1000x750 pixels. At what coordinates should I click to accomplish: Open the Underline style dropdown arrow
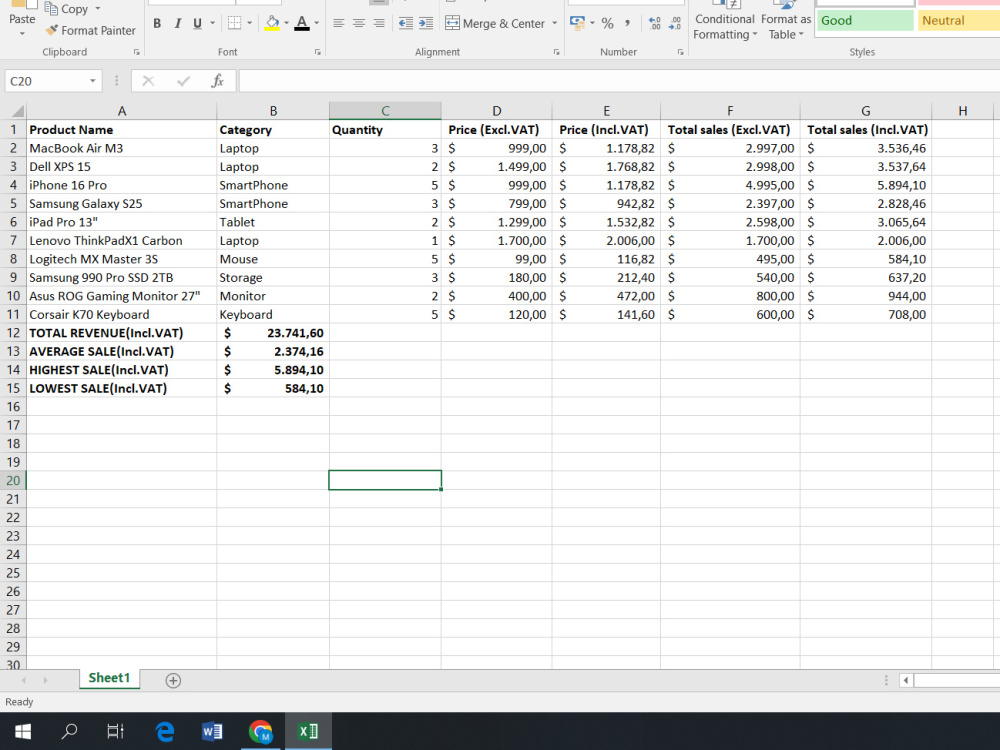click(212, 24)
